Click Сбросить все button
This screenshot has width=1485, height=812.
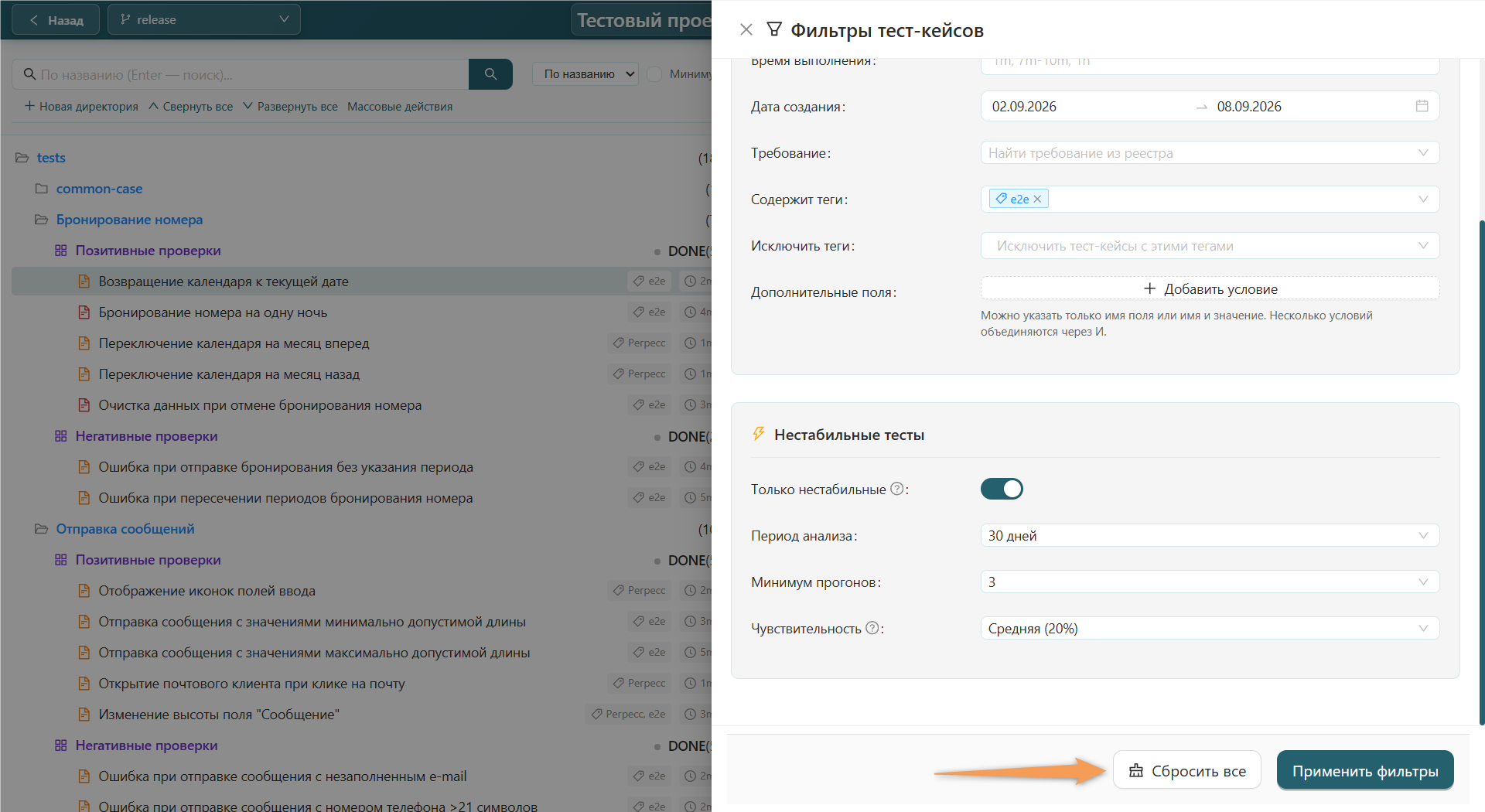click(1187, 770)
